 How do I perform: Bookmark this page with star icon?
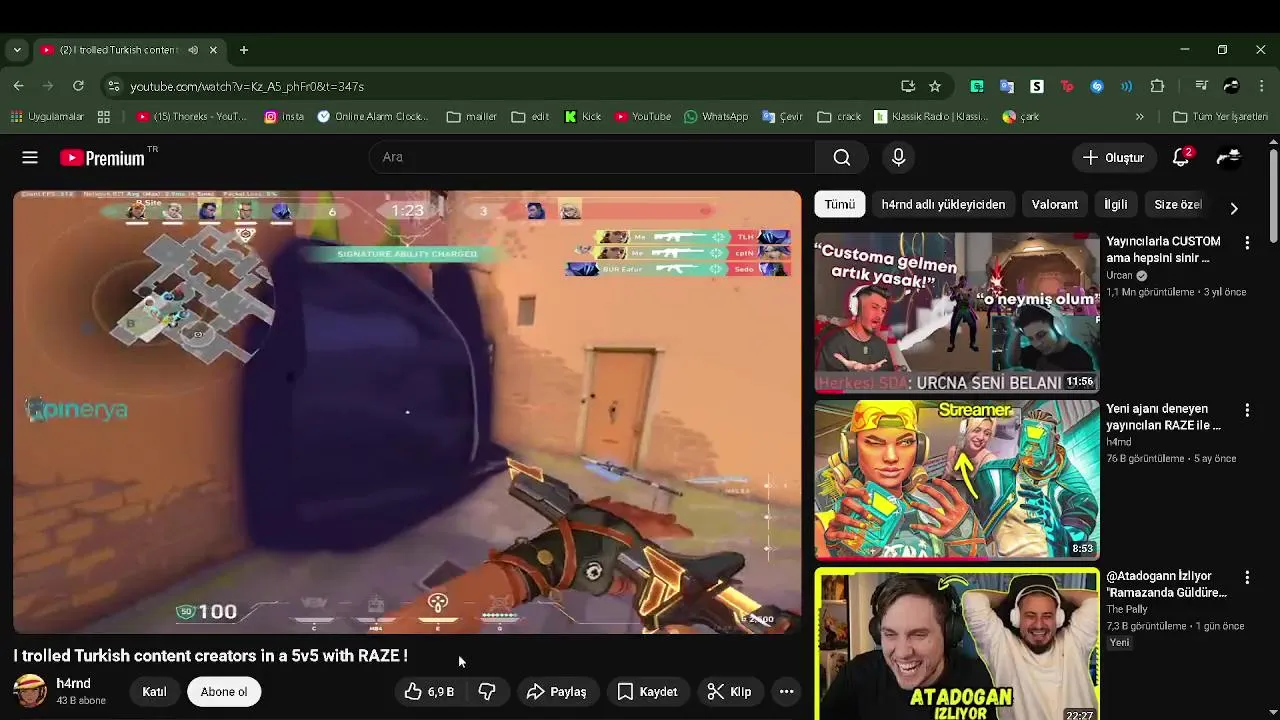pyautogui.click(x=935, y=86)
